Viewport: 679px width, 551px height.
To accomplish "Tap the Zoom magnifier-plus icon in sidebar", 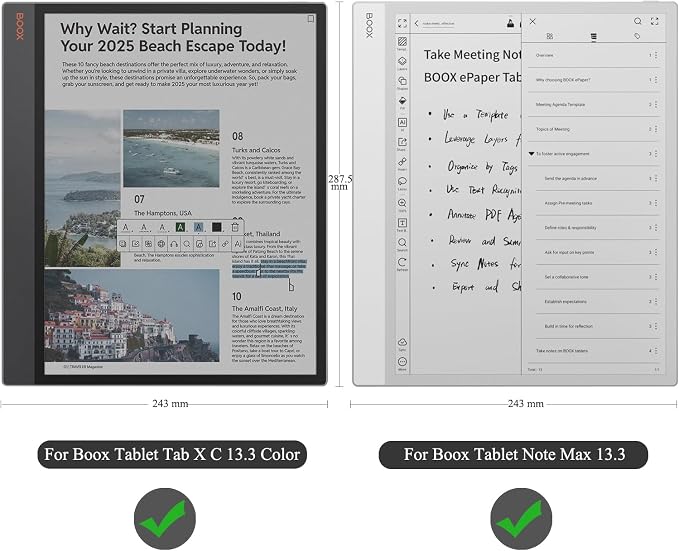I will [x=402, y=204].
